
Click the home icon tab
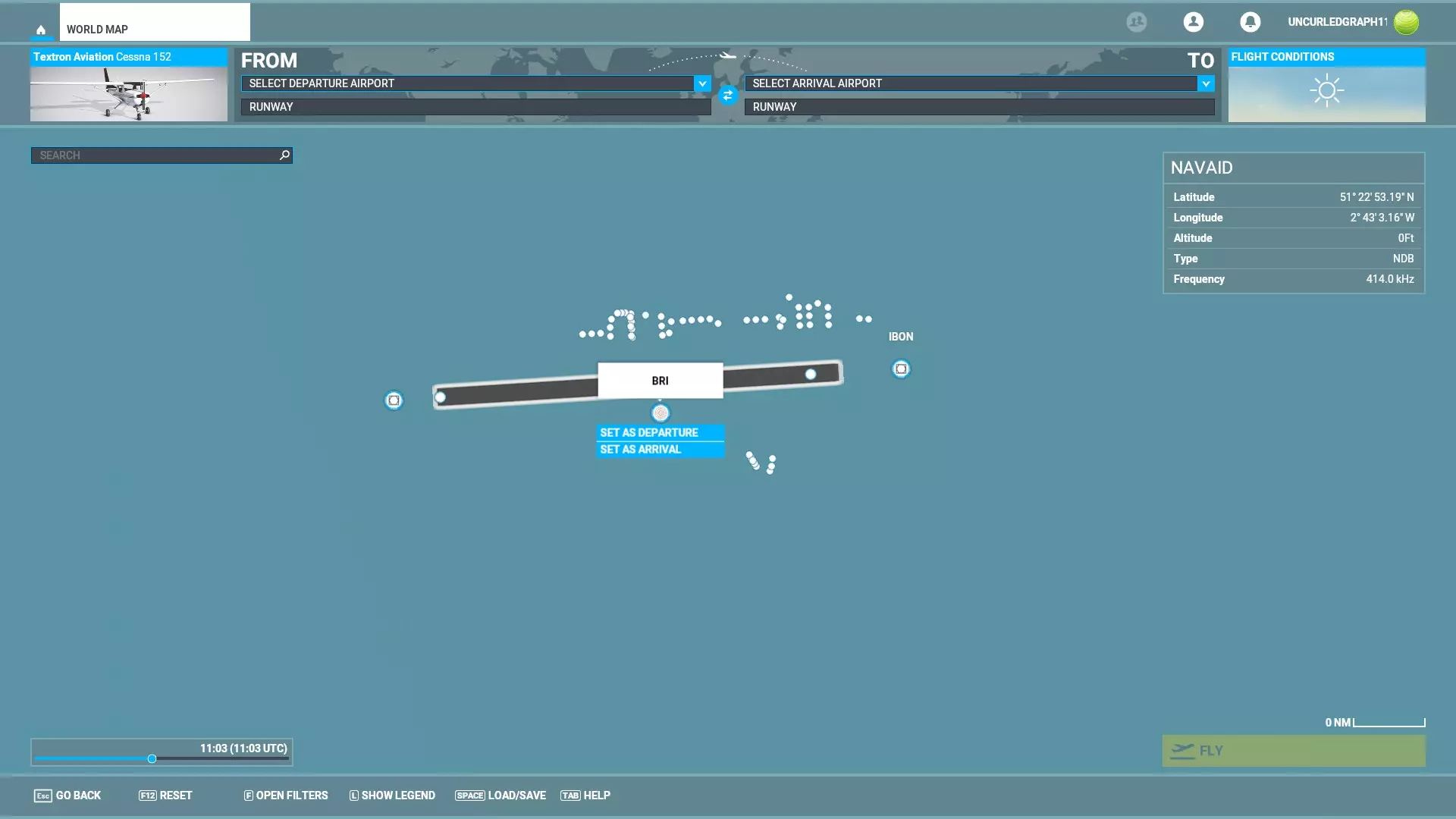click(41, 30)
